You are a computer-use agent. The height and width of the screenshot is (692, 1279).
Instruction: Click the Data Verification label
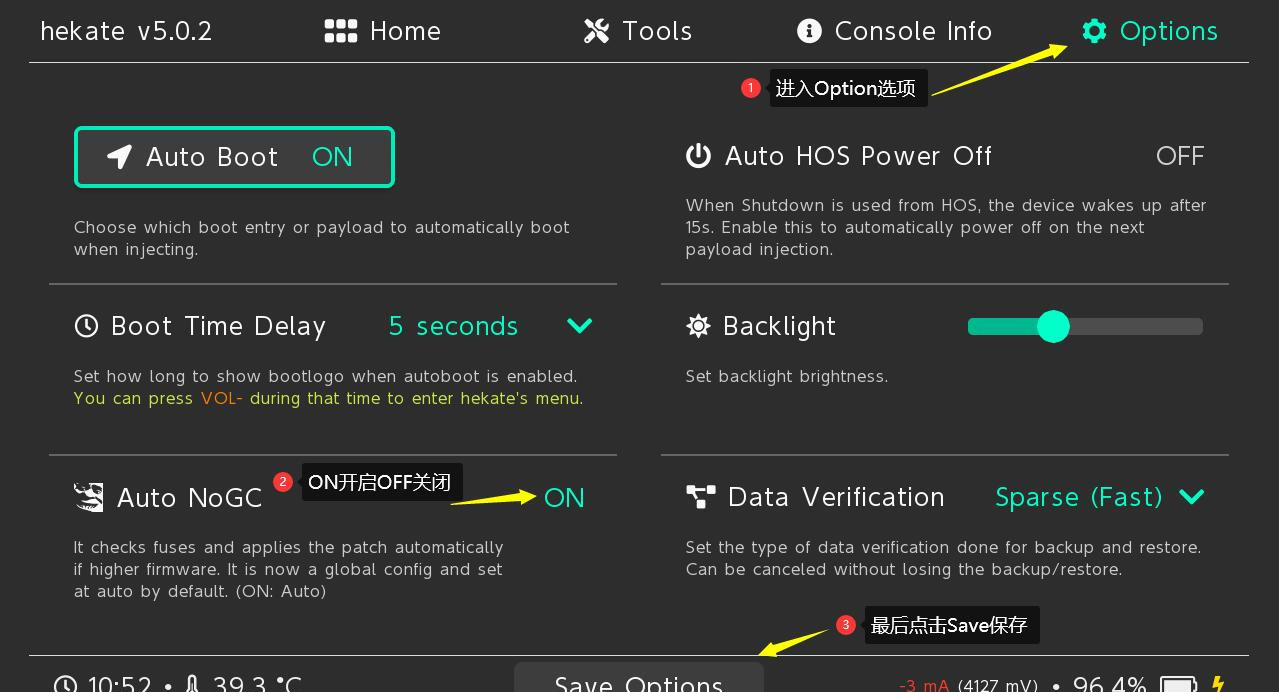click(836, 497)
